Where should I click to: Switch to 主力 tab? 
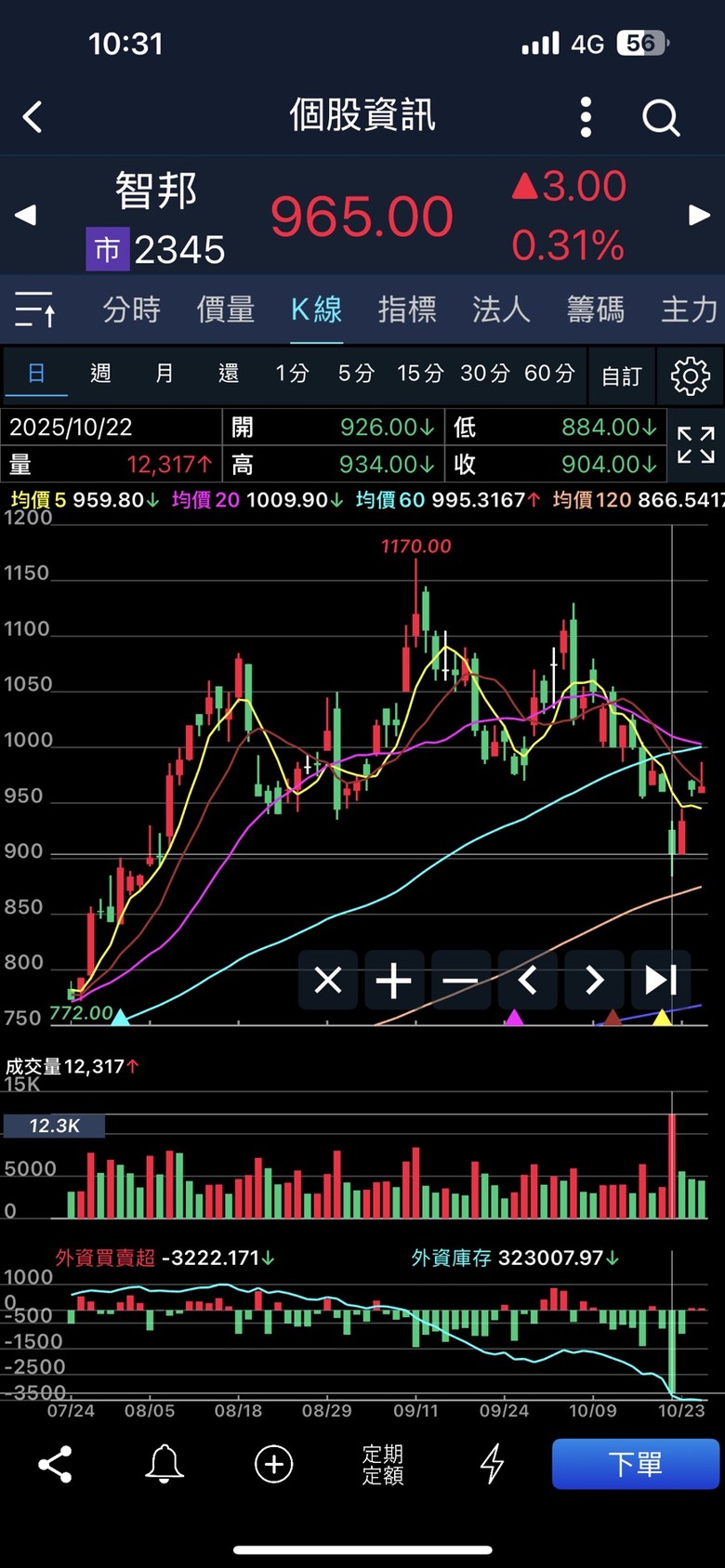[690, 309]
